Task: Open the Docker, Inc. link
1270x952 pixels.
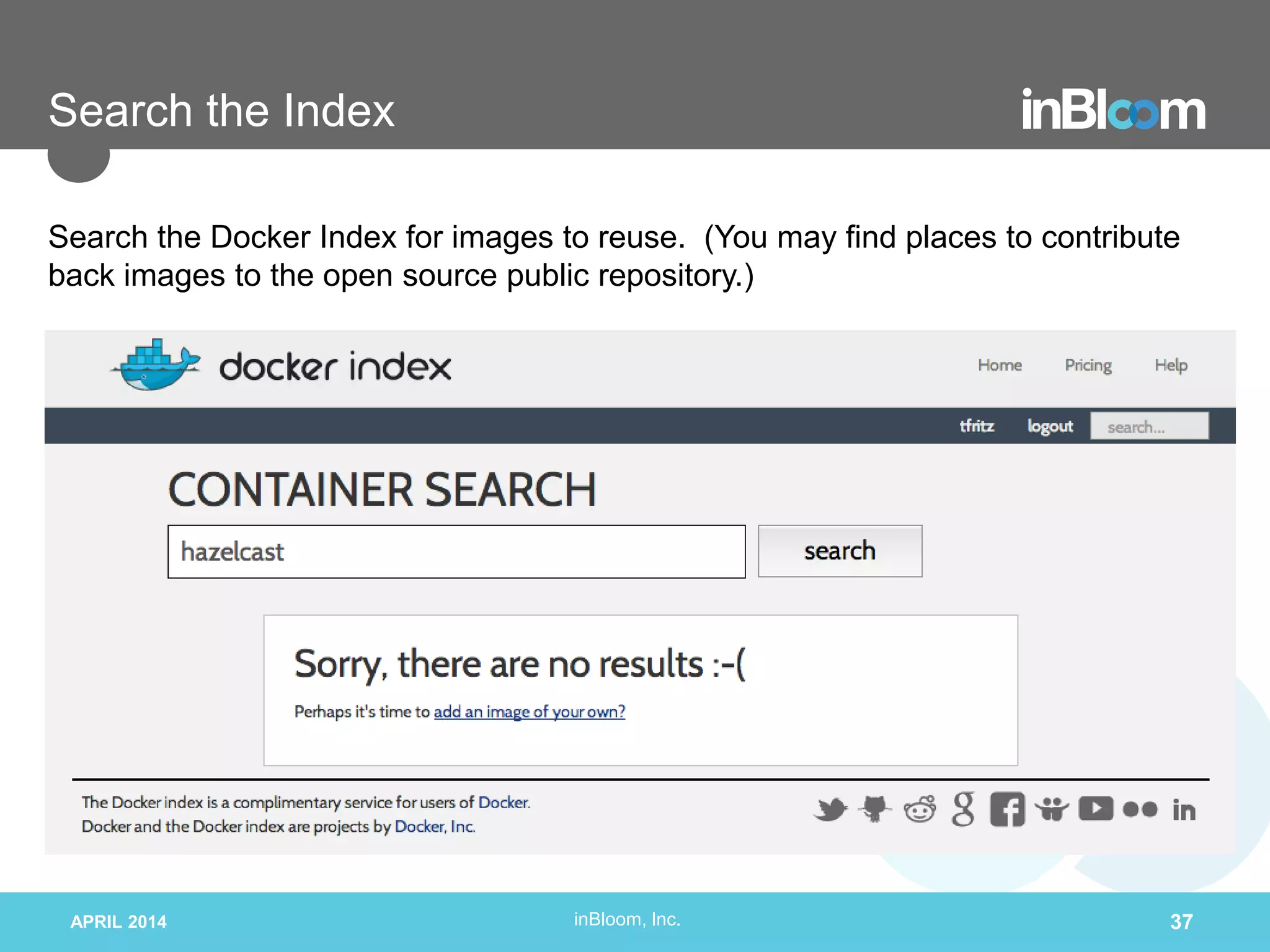Action: pos(435,827)
